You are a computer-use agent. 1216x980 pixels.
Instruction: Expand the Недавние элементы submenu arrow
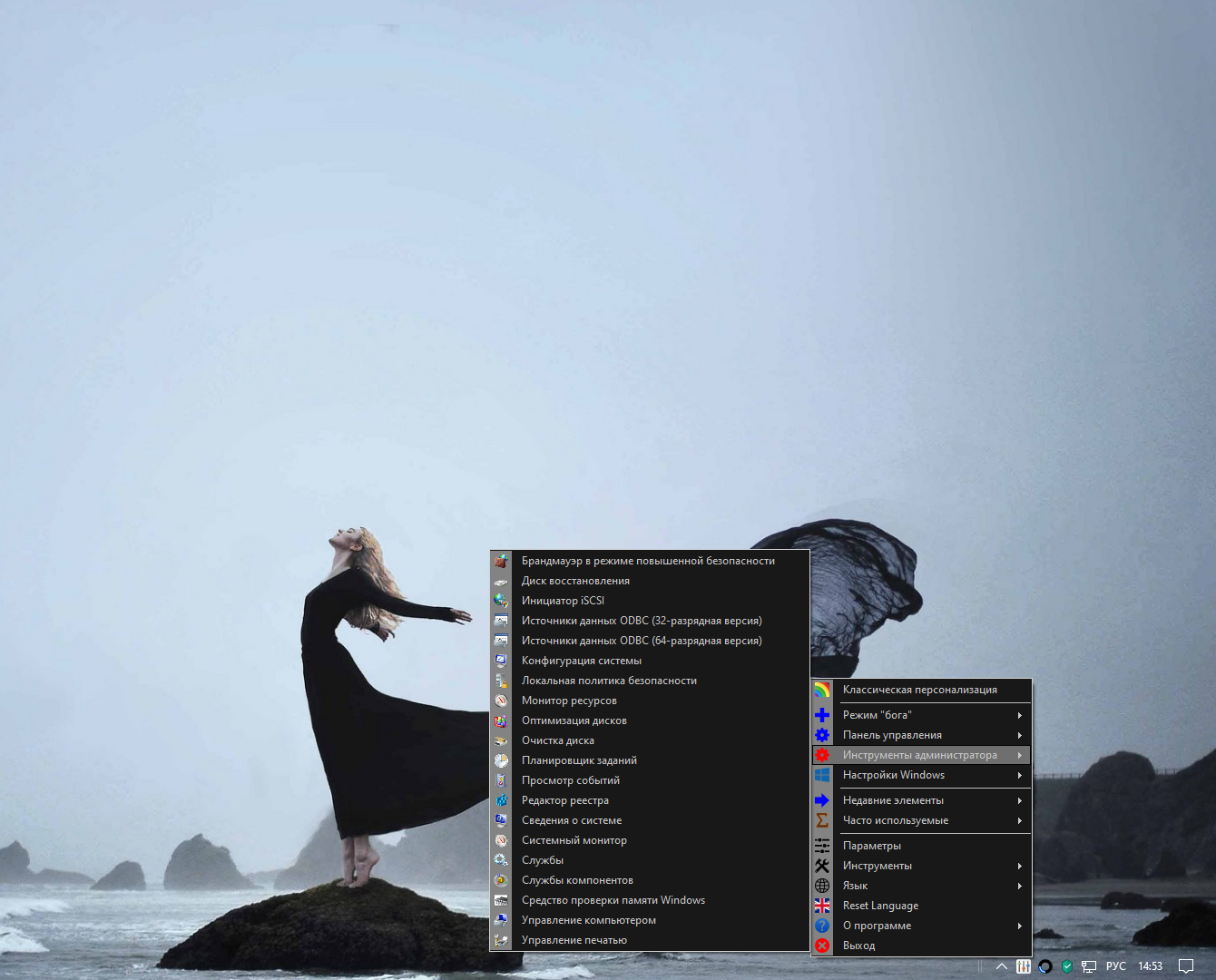[x=1020, y=800]
